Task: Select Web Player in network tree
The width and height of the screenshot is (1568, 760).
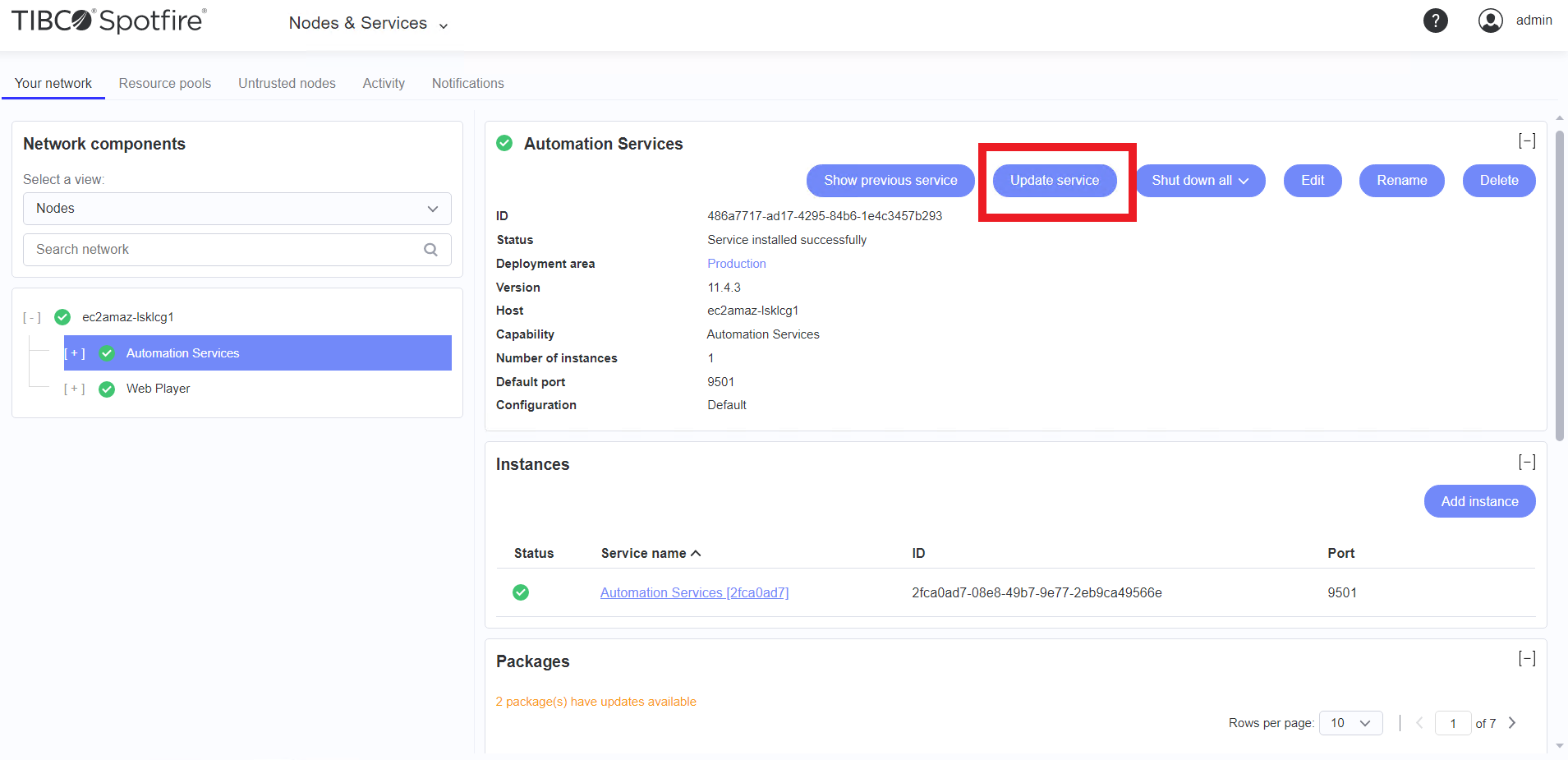Action: coord(158,389)
